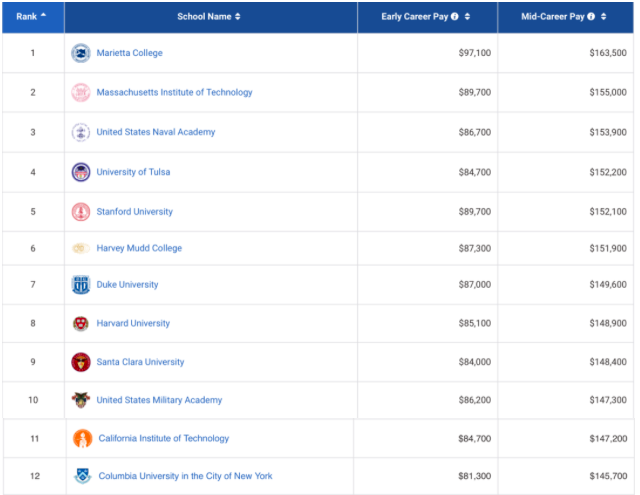The height and width of the screenshot is (495, 640).
Task: Click rank number 1 cell
Action: coord(33,53)
